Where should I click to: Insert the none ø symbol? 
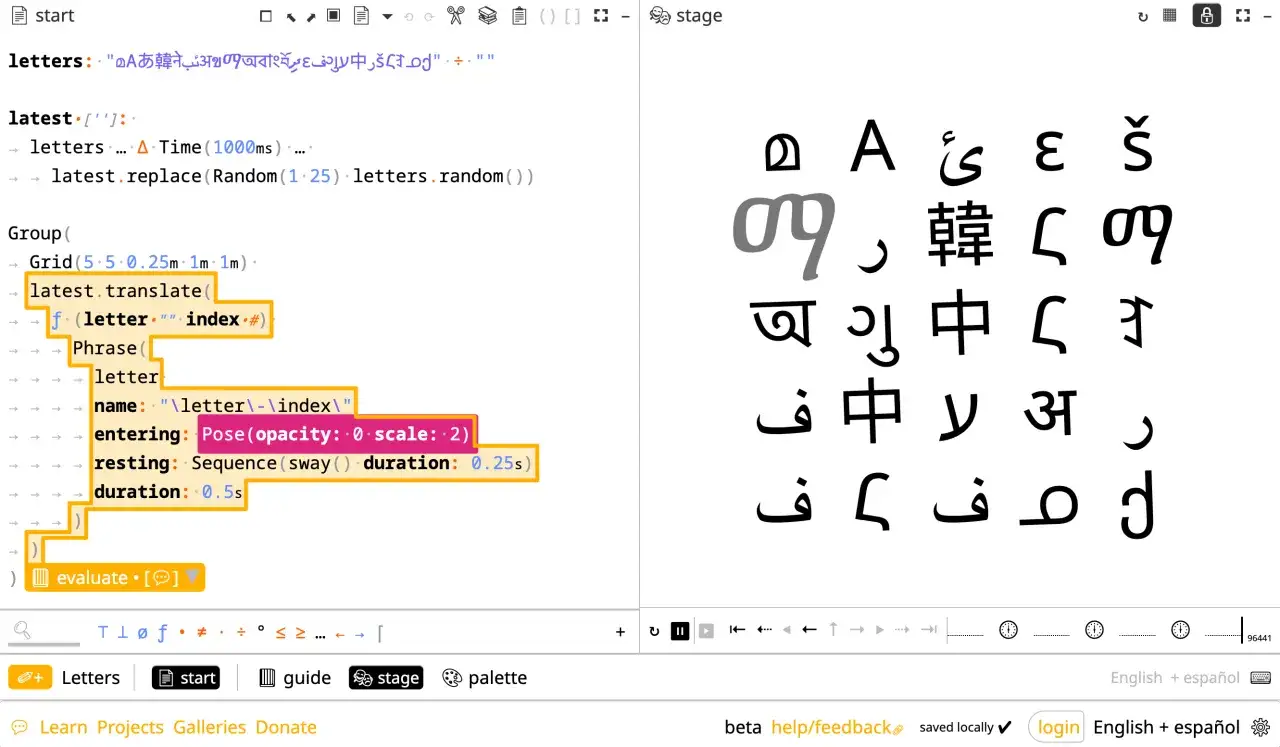click(x=142, y=632)
